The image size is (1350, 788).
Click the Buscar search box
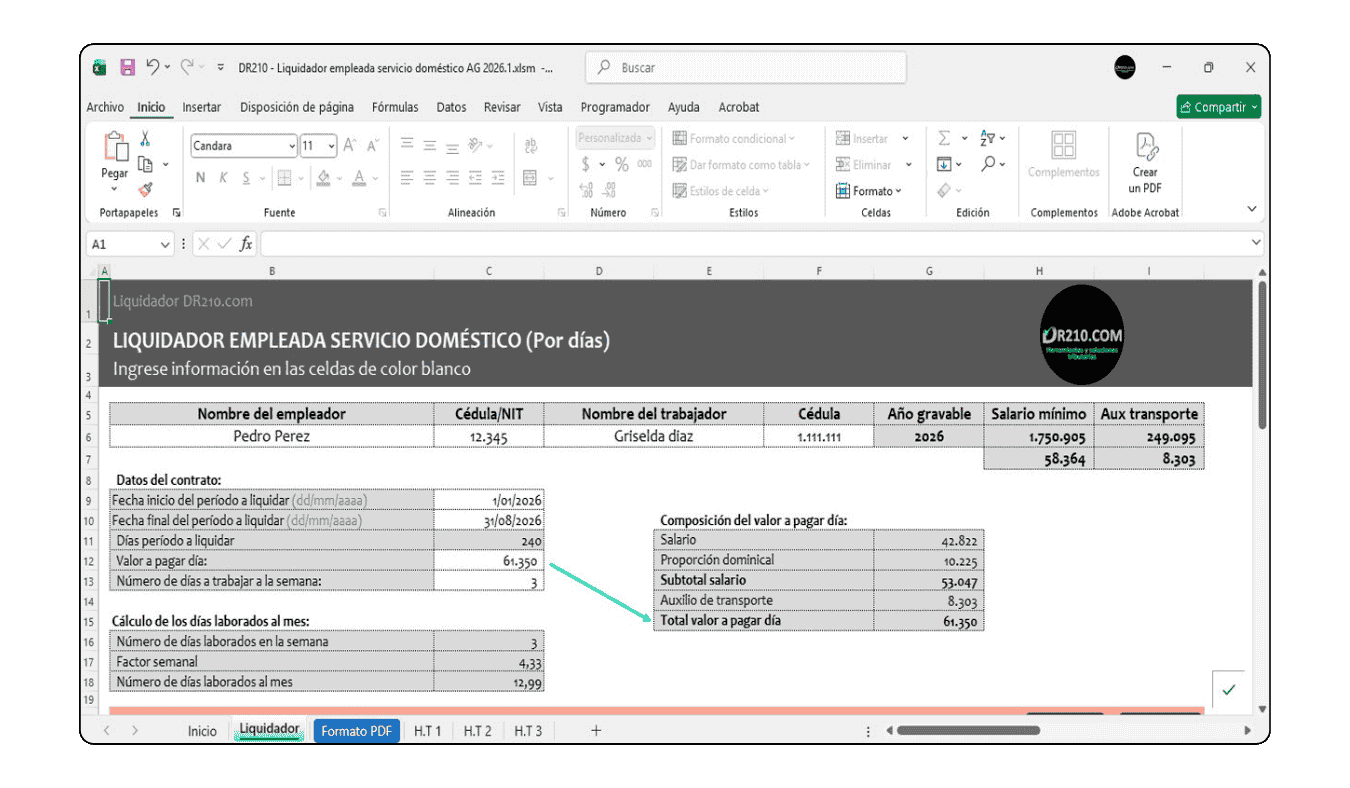[x=745, y=68]
